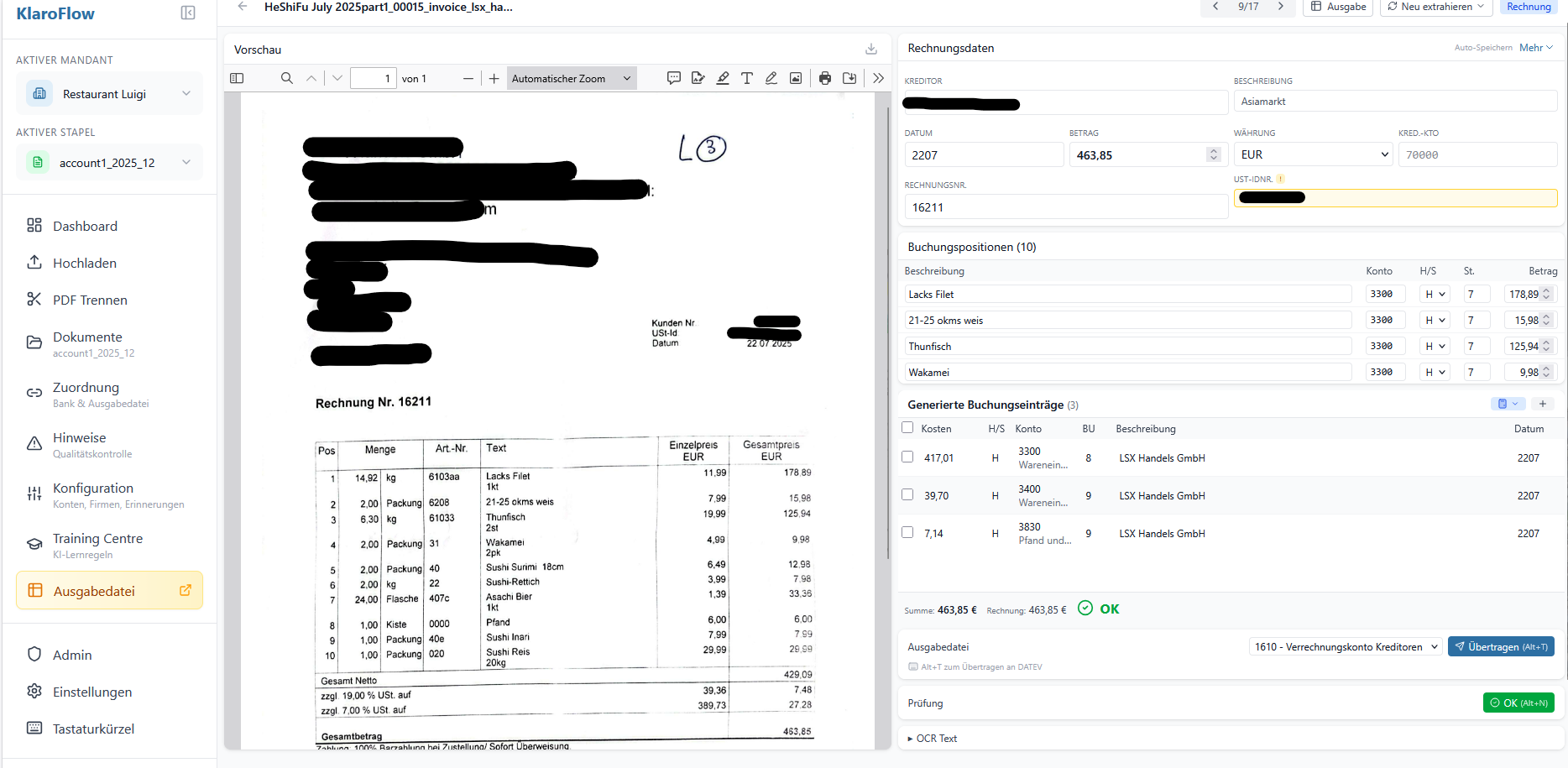Expand the OCR Text section
1568x768 pixels.
tap(933, 739)
